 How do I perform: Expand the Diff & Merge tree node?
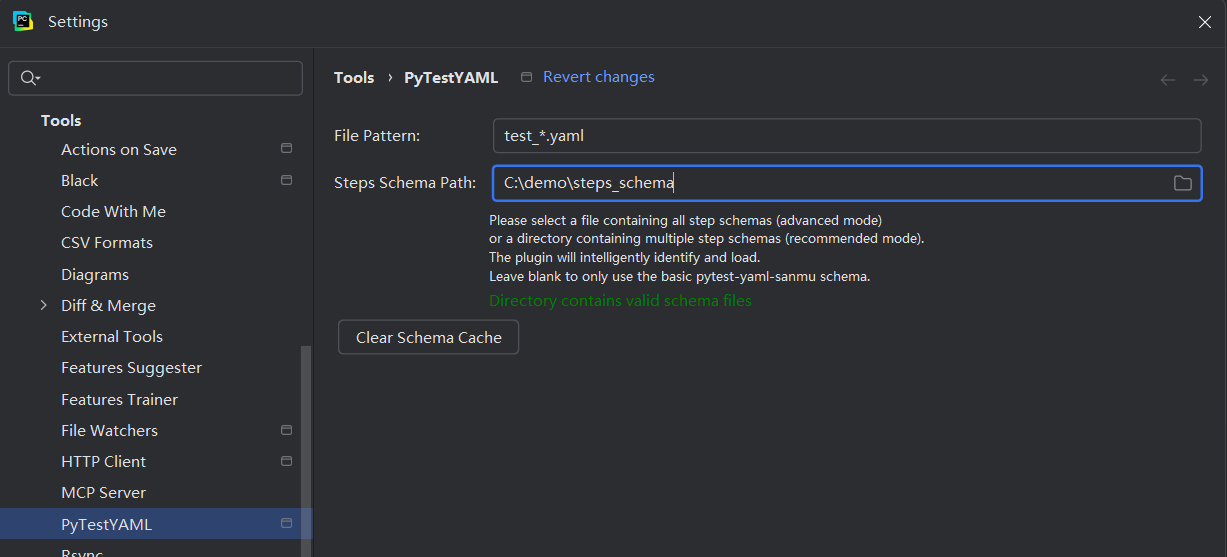tap(43, 305)
